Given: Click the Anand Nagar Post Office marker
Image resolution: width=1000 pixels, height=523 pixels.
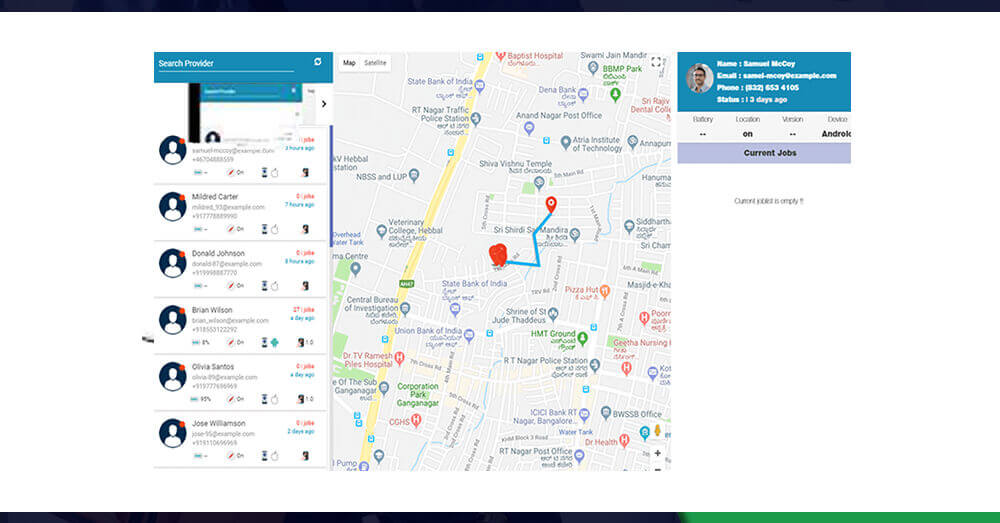Looking at the screenshot, I should pos(529,128).
